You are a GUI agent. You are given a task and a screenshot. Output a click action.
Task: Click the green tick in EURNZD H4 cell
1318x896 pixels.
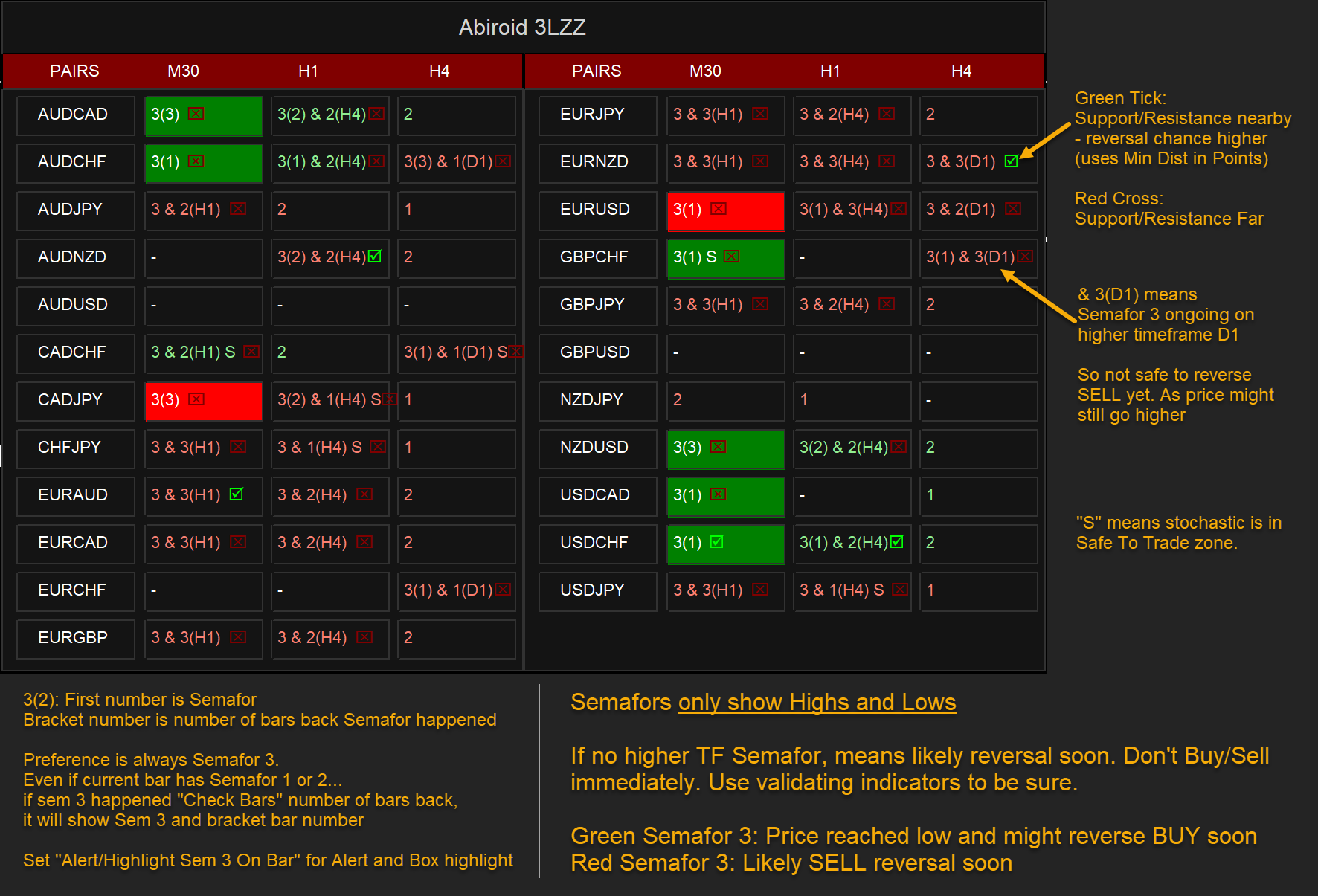click(1012, 161)
